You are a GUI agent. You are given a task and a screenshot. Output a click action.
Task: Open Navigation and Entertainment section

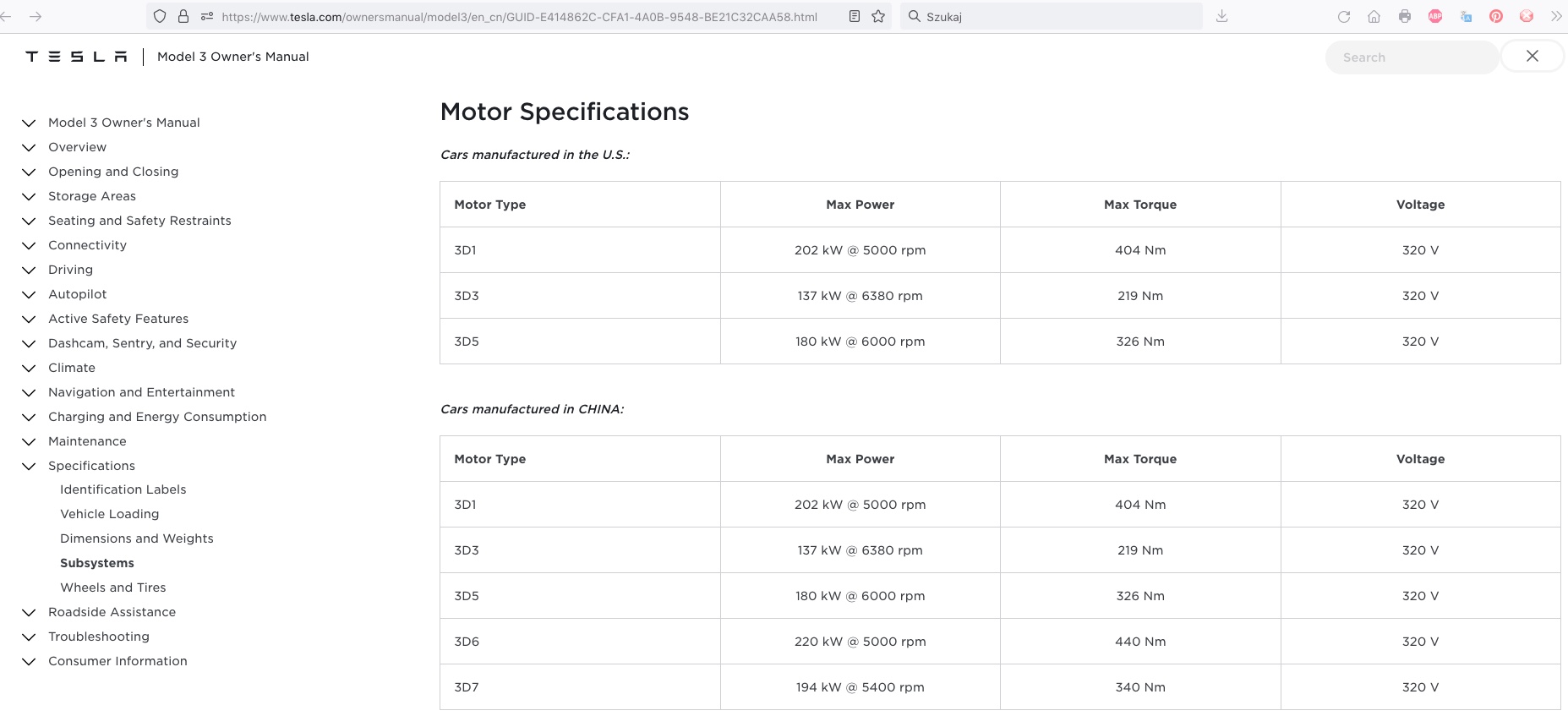pyautogui.click(x=141, y=392)
